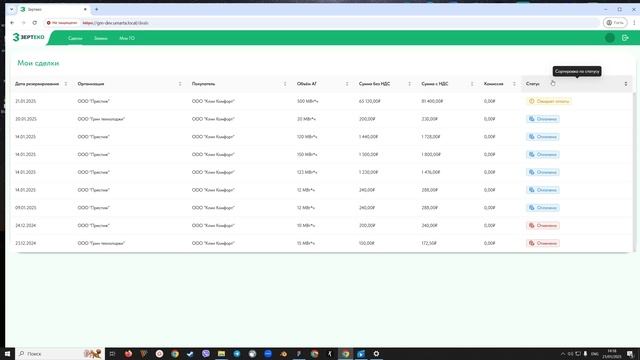Click the 1 476,00 sum with VAT cell
The width and height of the screenshot is (640, 360).
(x=431, y=172)
